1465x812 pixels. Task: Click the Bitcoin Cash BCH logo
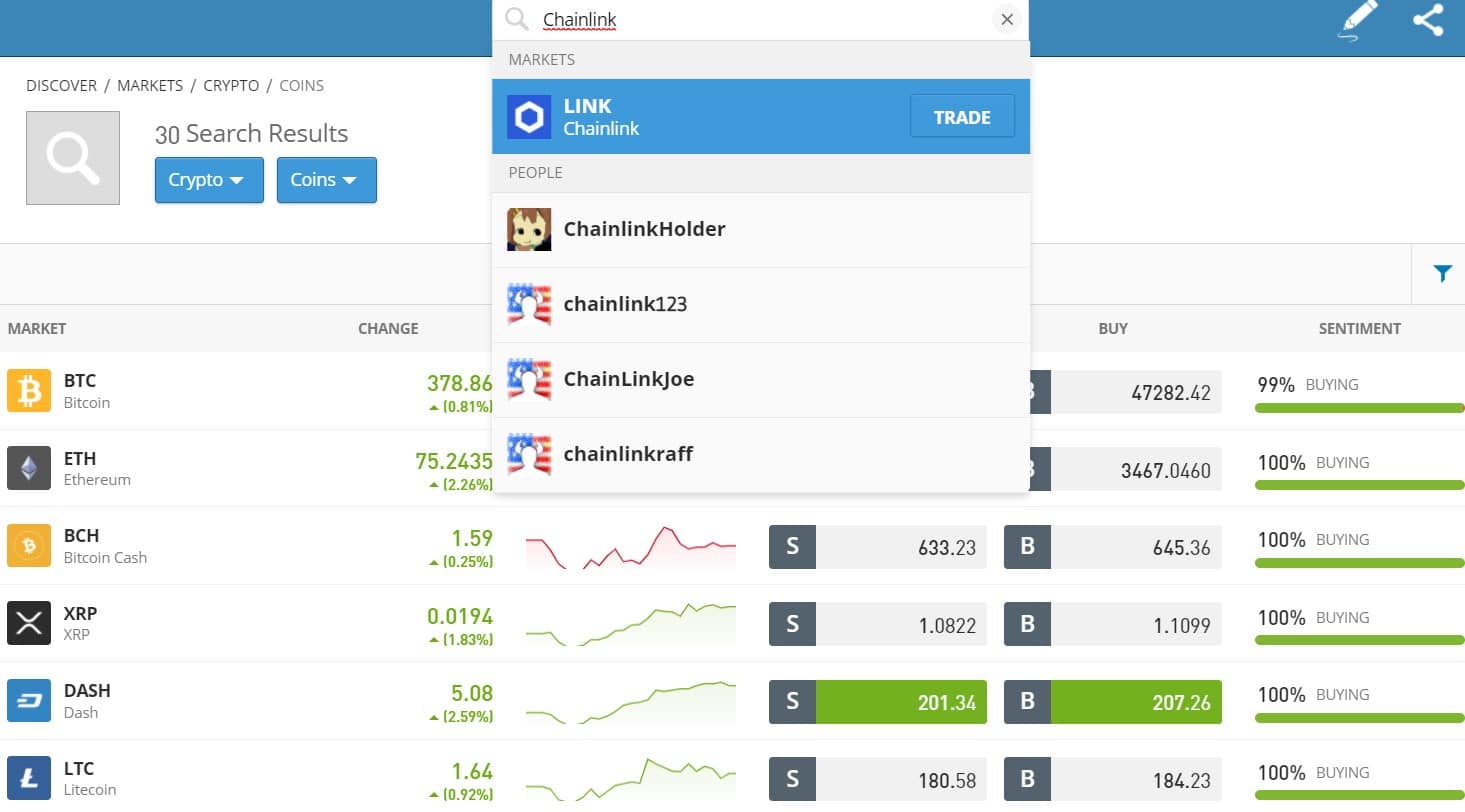point(29,545)
